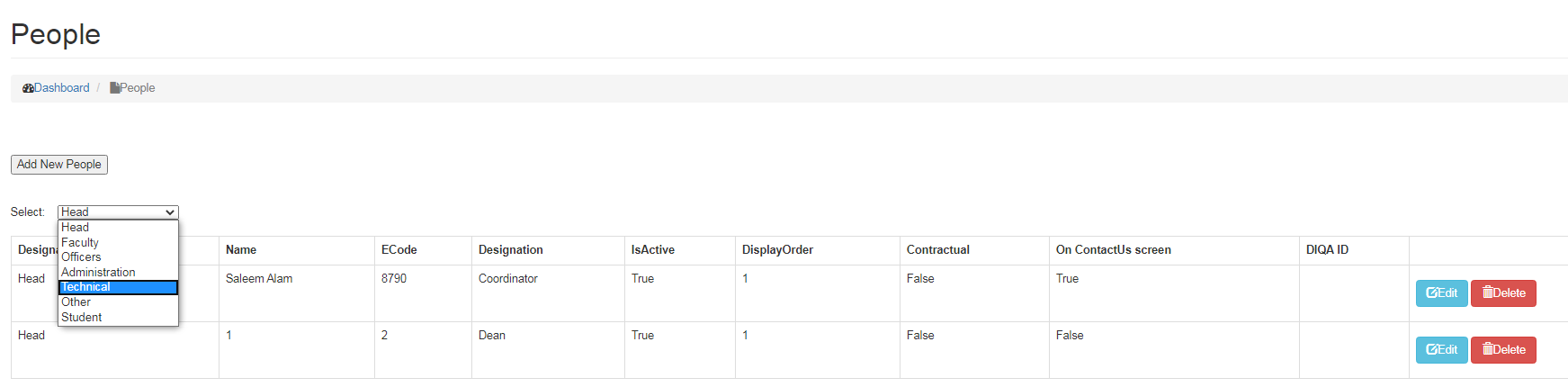Delete the Dean row
The image size is (1568, 387).
pyautogui.click(x=1503, y=350)
